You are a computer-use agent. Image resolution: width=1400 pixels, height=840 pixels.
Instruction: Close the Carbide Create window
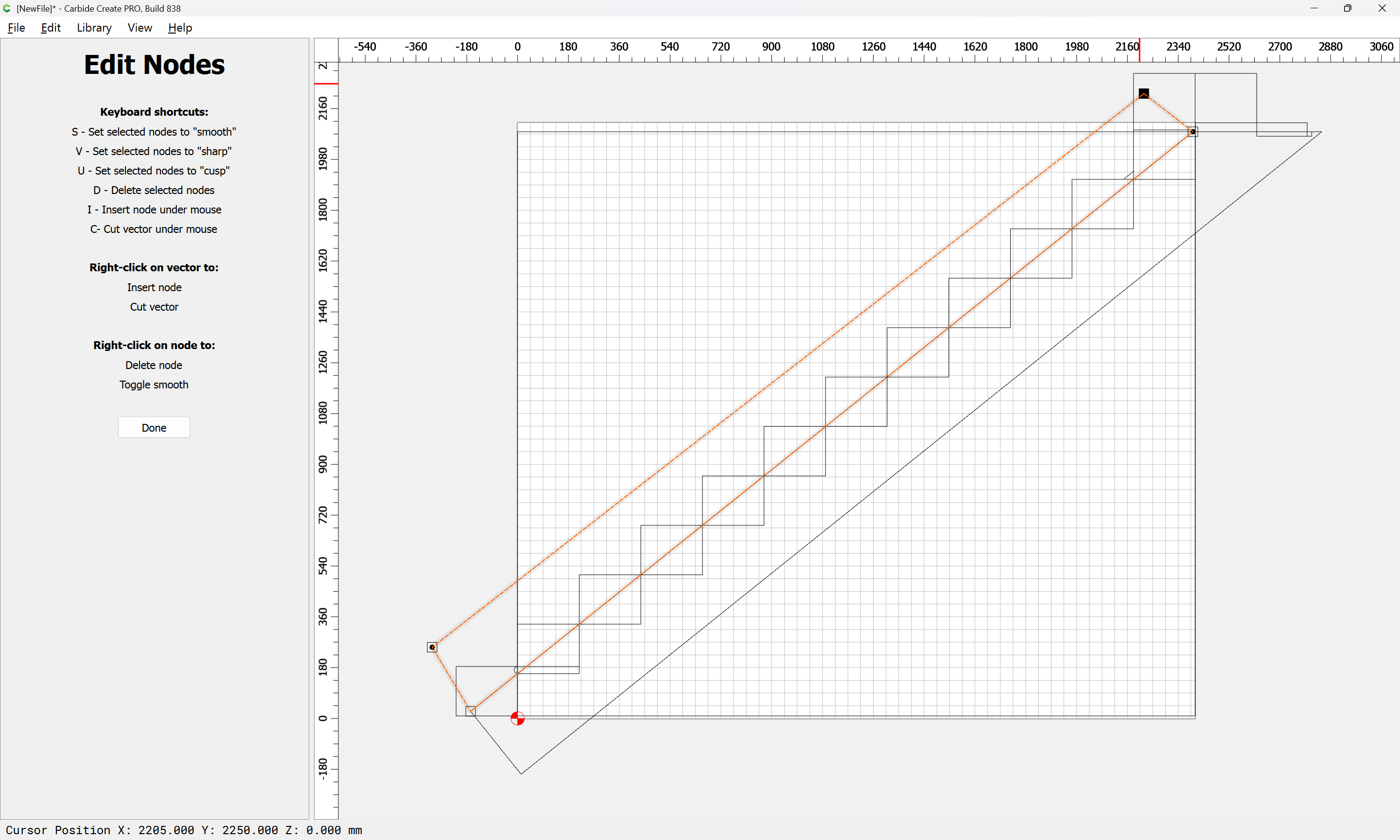tap(1382, 8)
